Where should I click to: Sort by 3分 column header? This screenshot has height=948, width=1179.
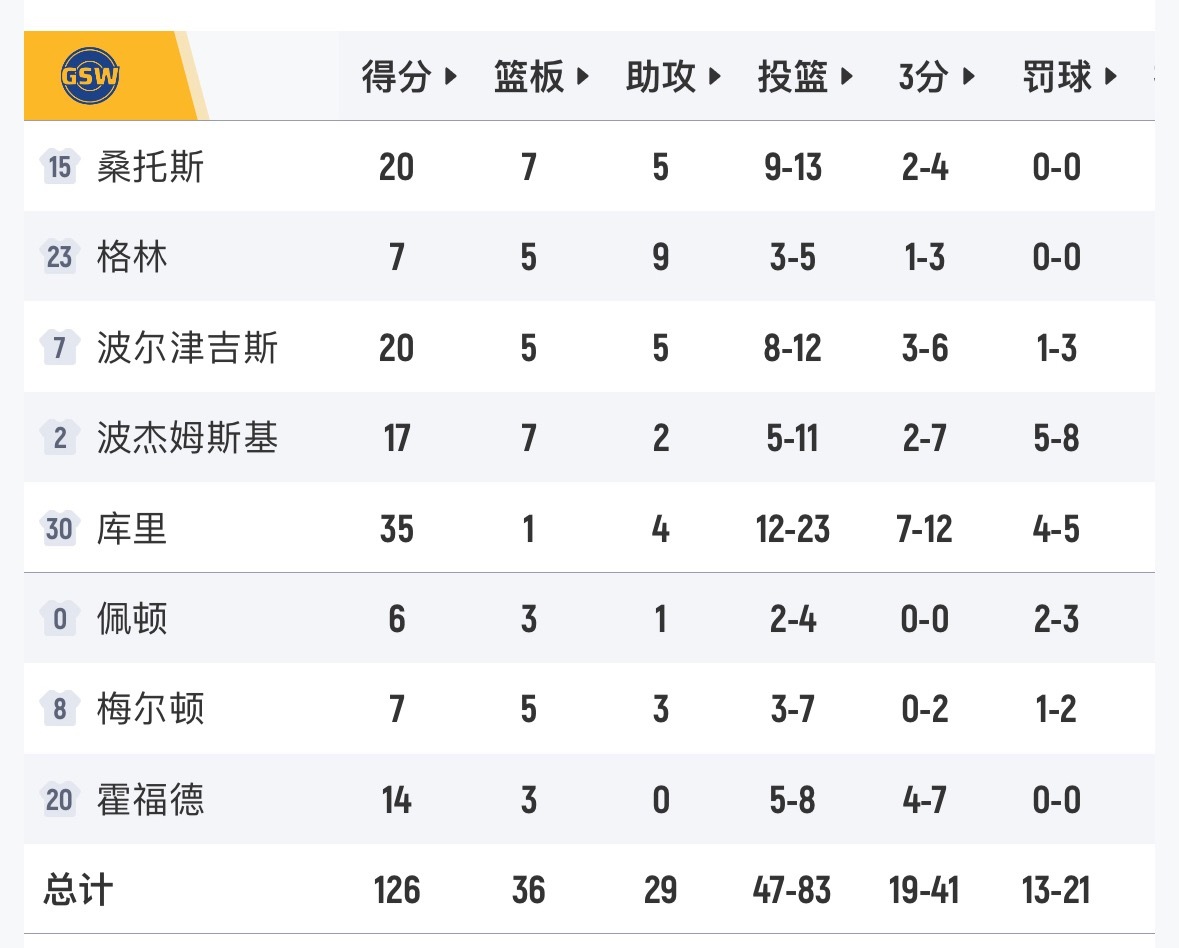936,77
